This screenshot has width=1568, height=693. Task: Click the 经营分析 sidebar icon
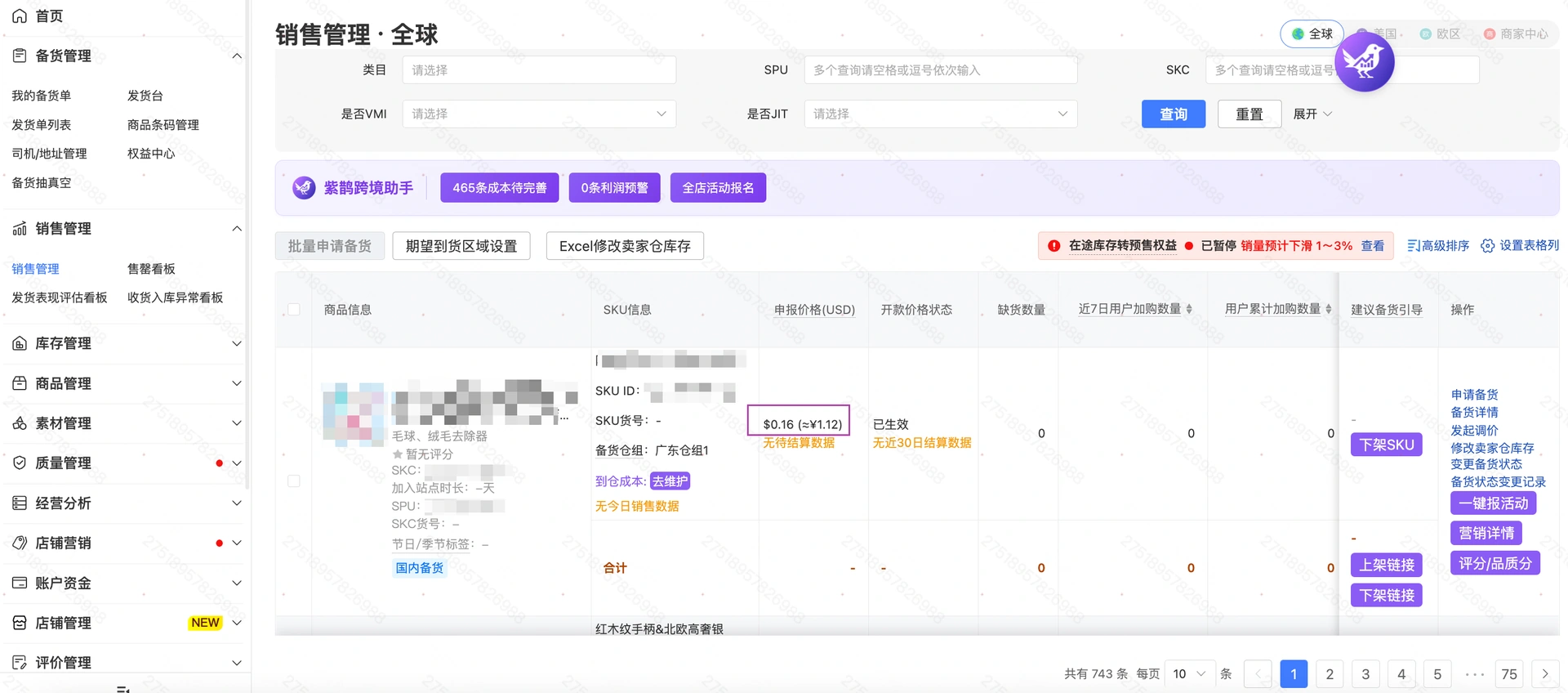(20, 503)
